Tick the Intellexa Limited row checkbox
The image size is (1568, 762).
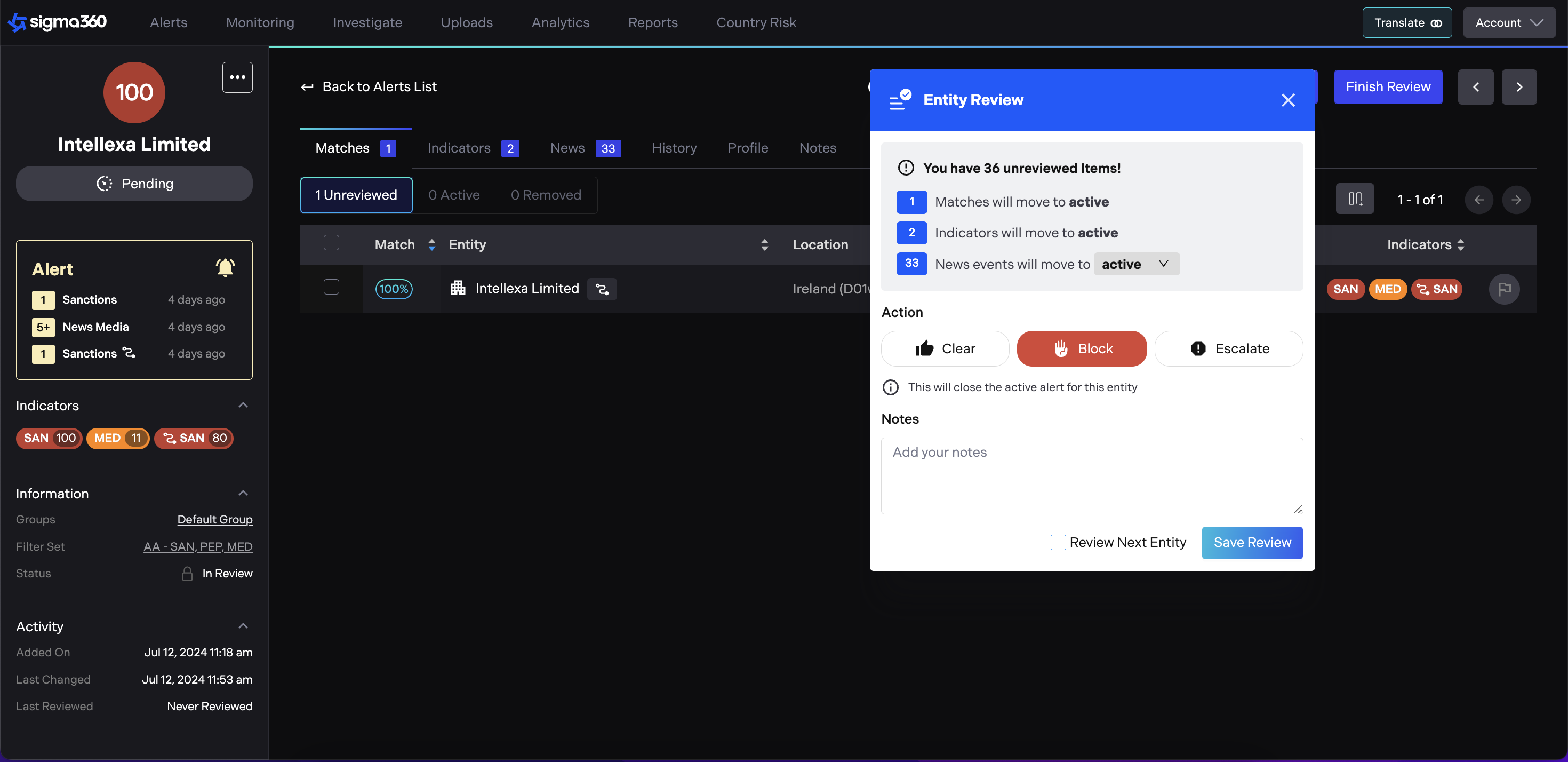pyautogui.click(x=331, y=287)
